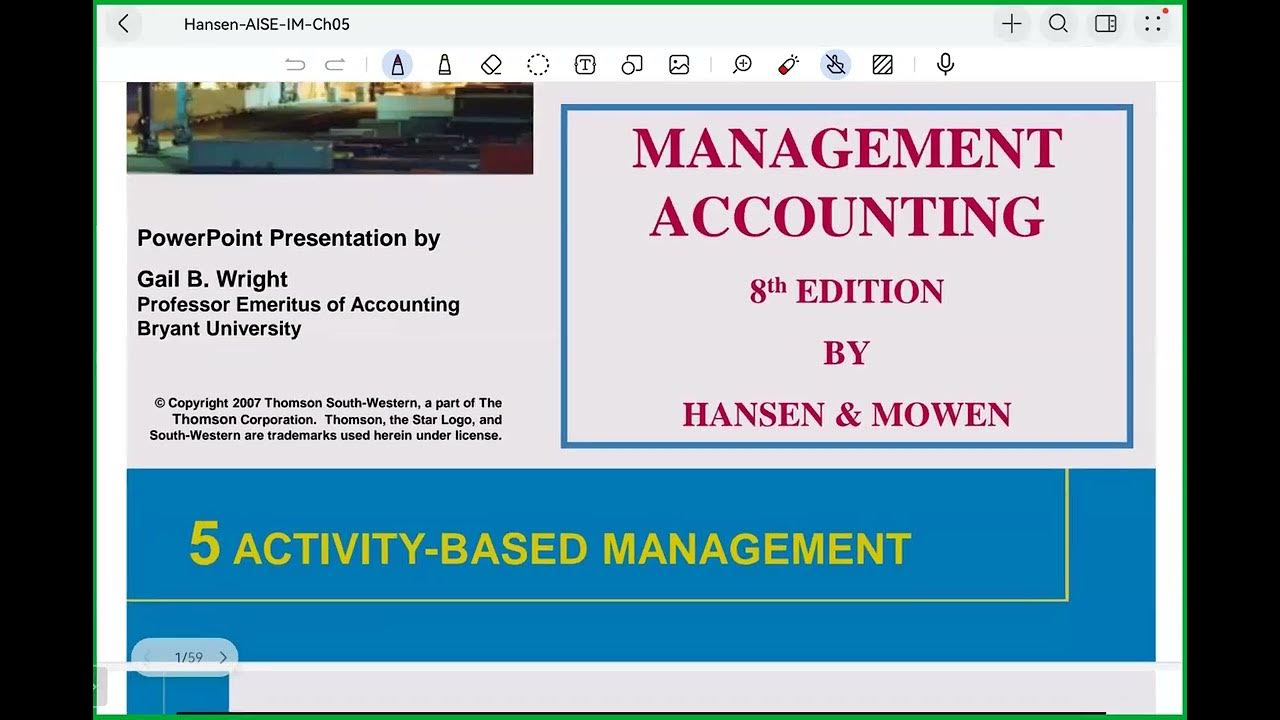Go back using the top-left back arrow
1280x720 pixels.
point(123,24)
